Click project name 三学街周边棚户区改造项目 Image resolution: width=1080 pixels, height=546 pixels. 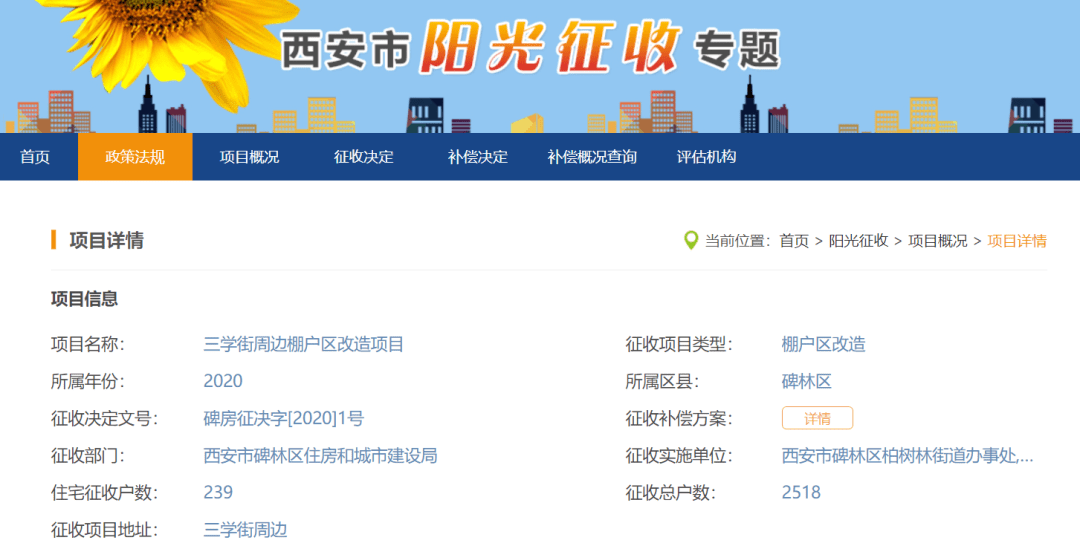304,344
